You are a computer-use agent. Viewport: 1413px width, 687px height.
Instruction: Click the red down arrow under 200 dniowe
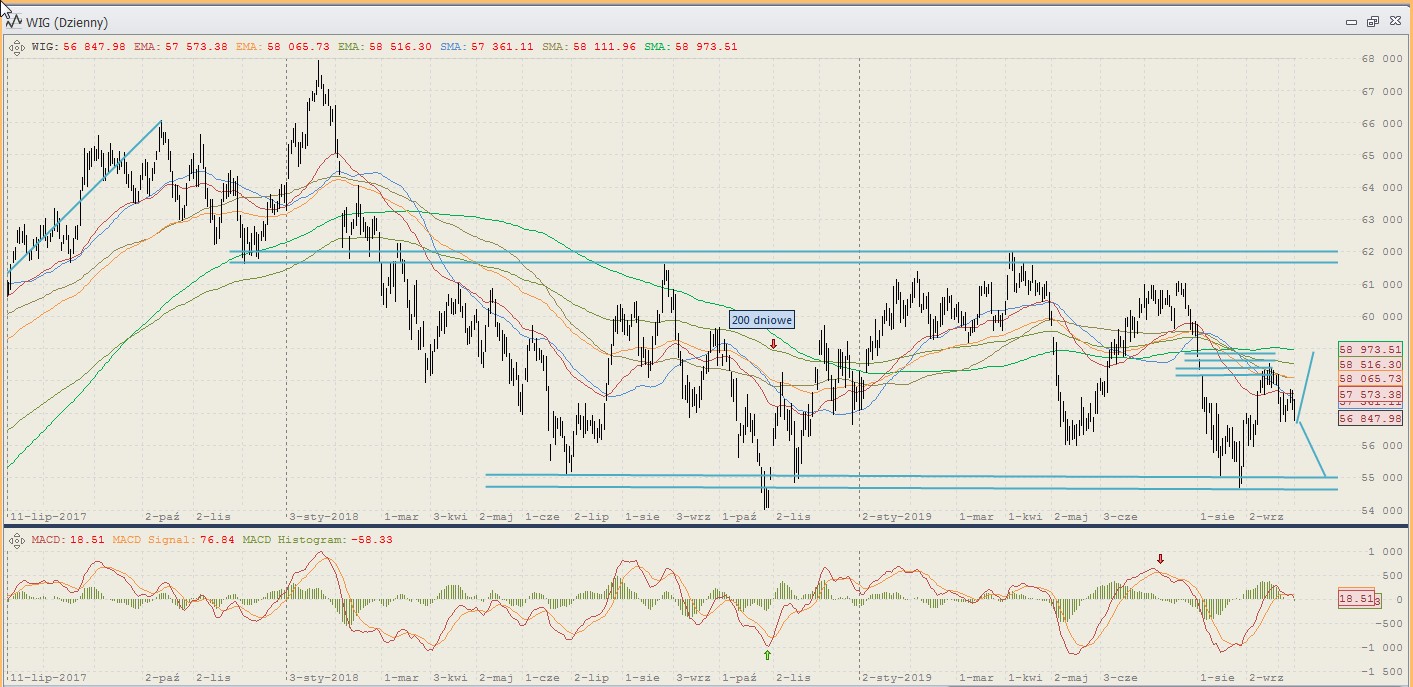(x=773, y=343)
